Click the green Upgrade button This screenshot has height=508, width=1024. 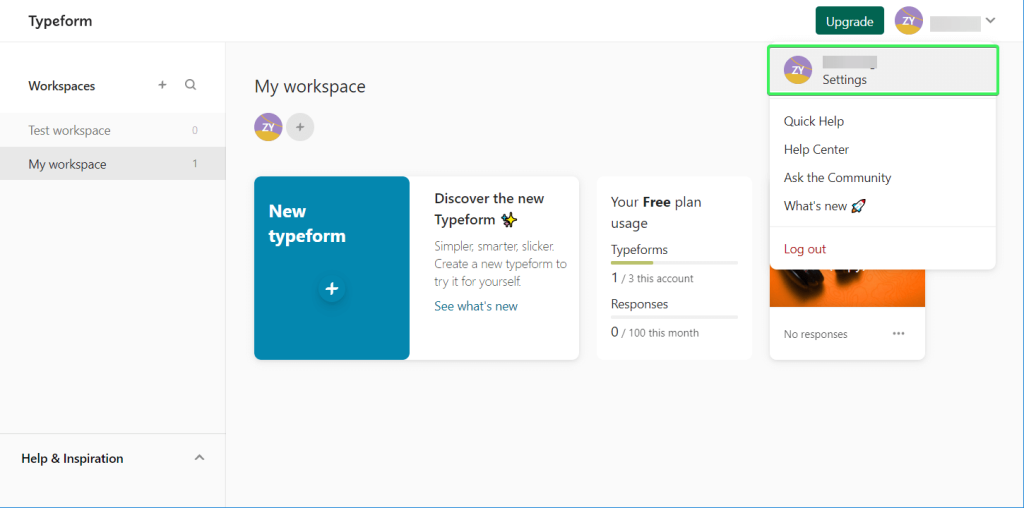[849, 21]
